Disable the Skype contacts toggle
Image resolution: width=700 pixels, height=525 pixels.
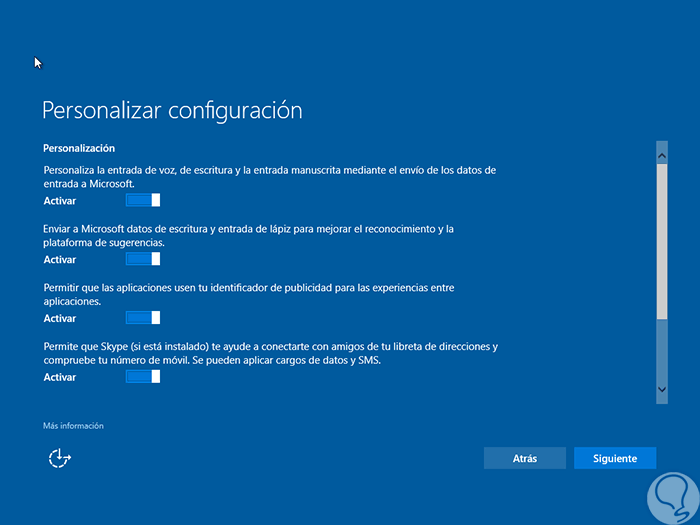[143, 376]
